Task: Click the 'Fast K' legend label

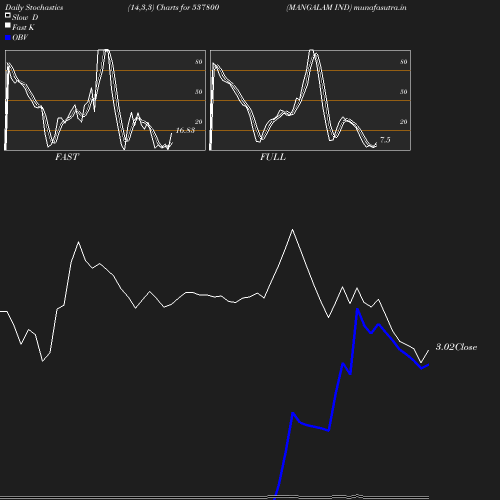Action: click(23, 27)
